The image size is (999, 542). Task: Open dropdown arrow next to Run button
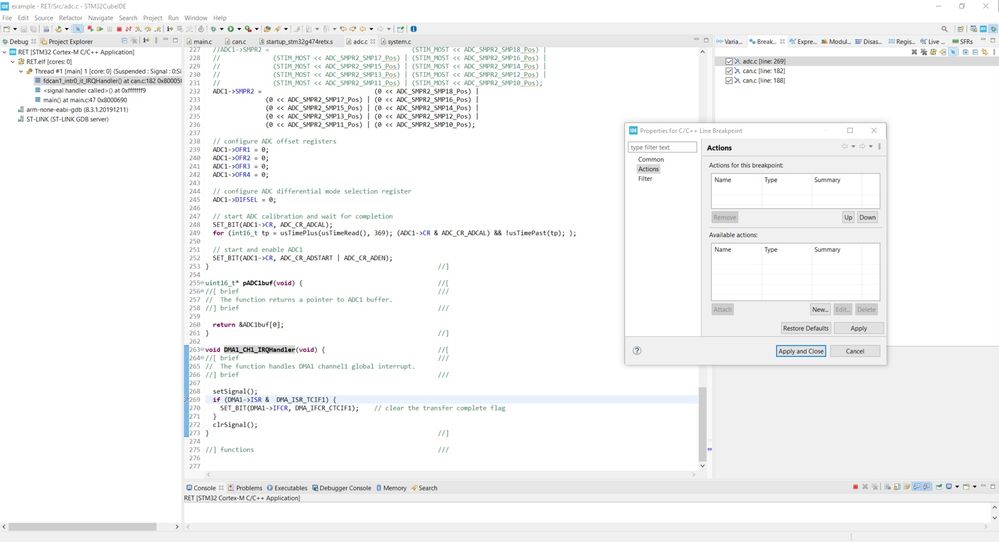coord(239,29)
